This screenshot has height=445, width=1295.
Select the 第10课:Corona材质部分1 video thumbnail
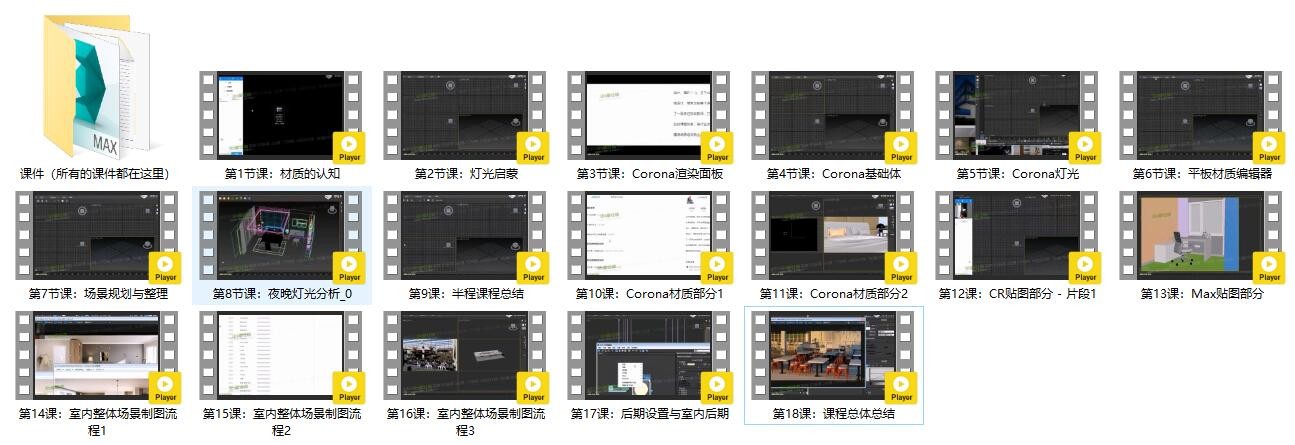(649, 236)
